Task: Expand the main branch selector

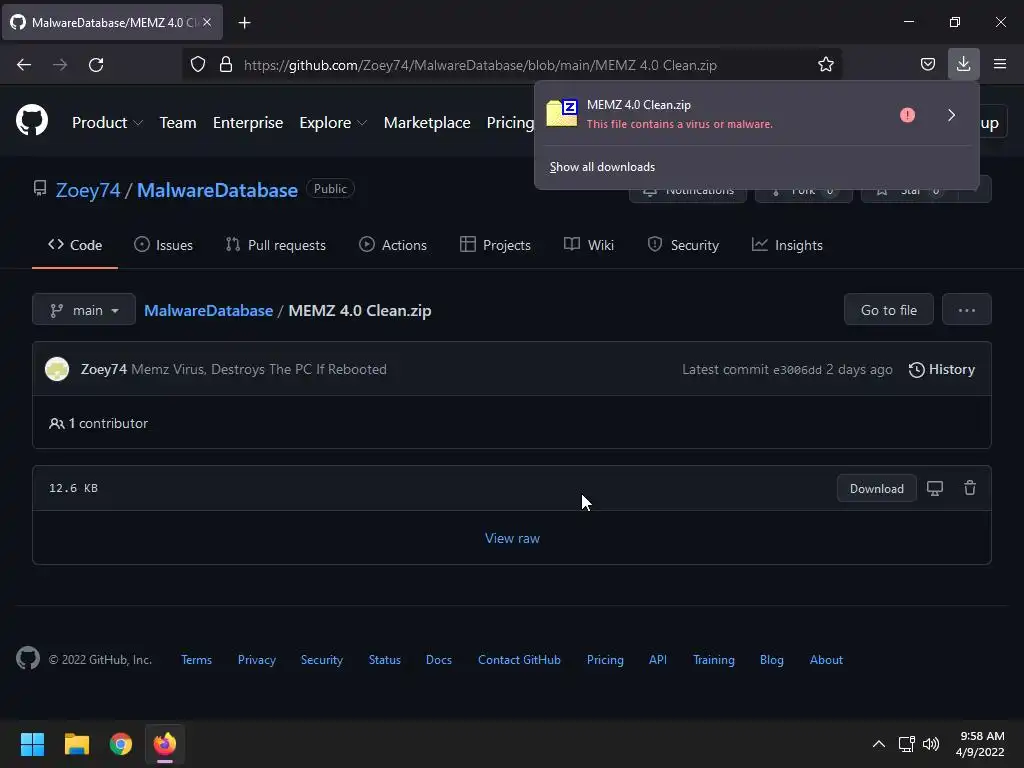Action: coord(84,310)
